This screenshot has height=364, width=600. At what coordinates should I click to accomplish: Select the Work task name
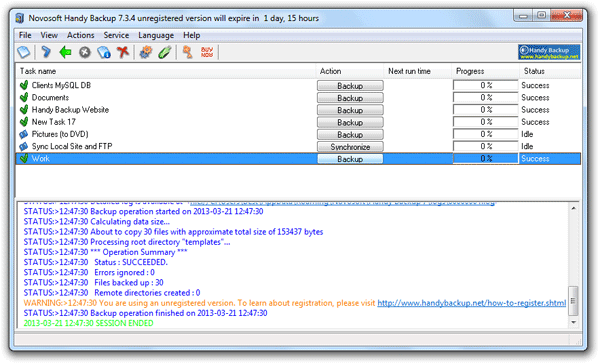(x=41, y=158)
